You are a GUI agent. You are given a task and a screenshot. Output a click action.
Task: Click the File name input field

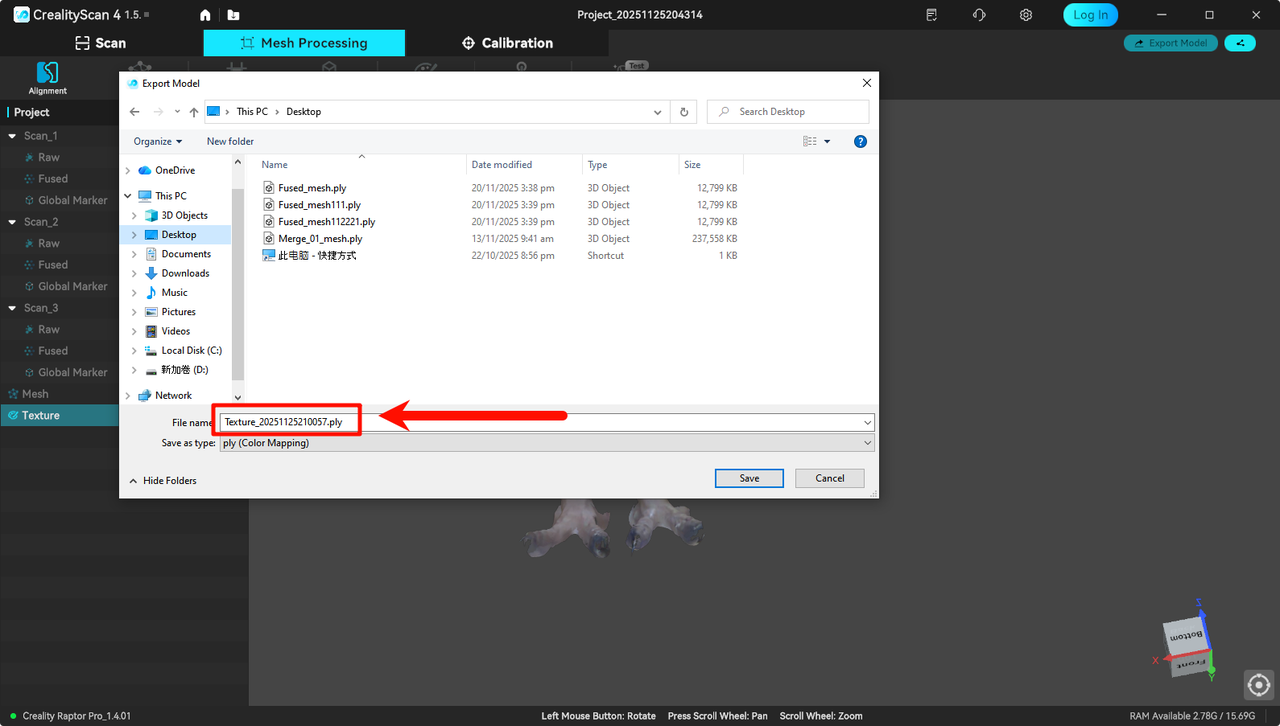point(600,422)
